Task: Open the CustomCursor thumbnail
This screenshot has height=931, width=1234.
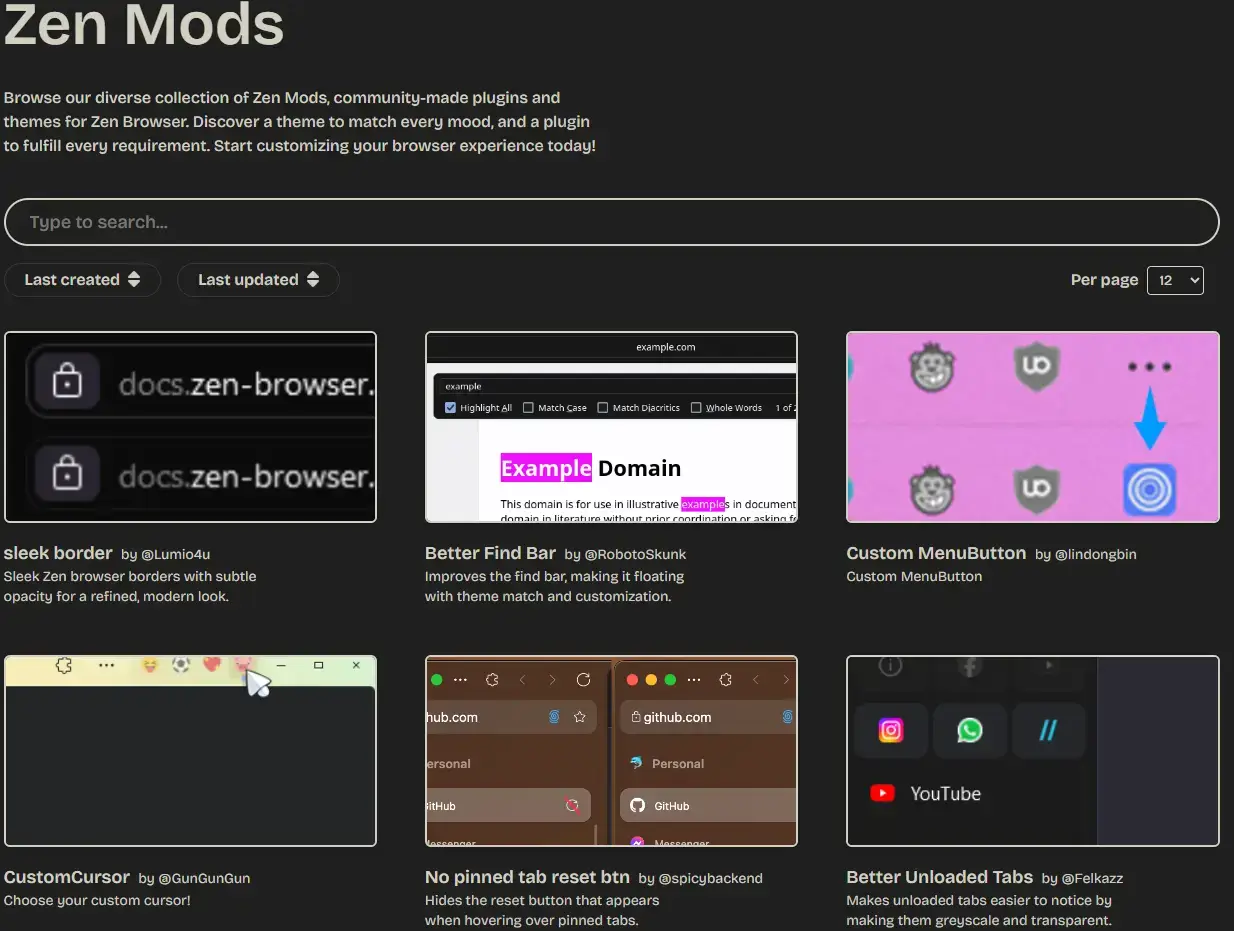Action: pyautogui.click(x=190, y=751)
